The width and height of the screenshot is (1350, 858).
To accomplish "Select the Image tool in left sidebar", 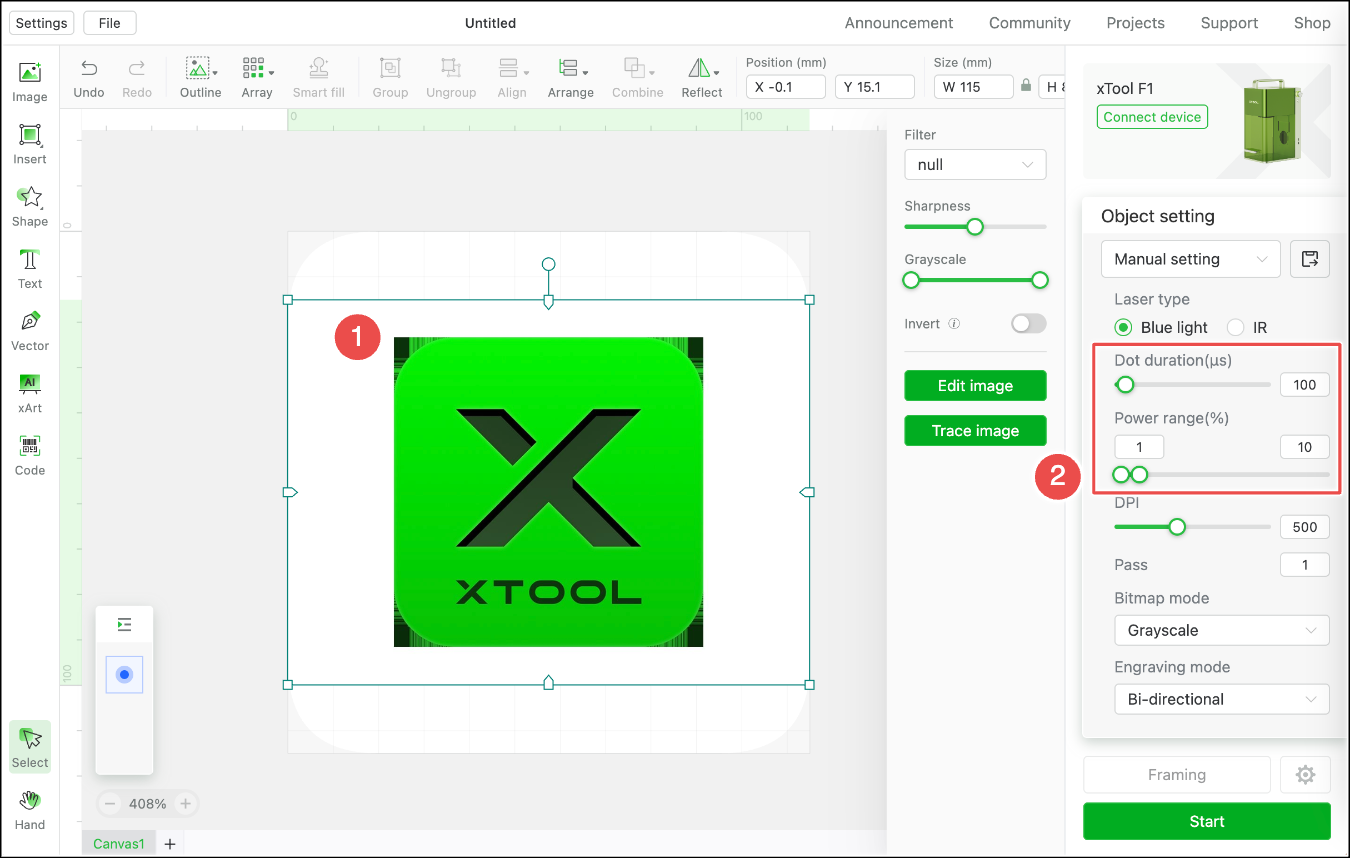I will click(x=30, y=82).
